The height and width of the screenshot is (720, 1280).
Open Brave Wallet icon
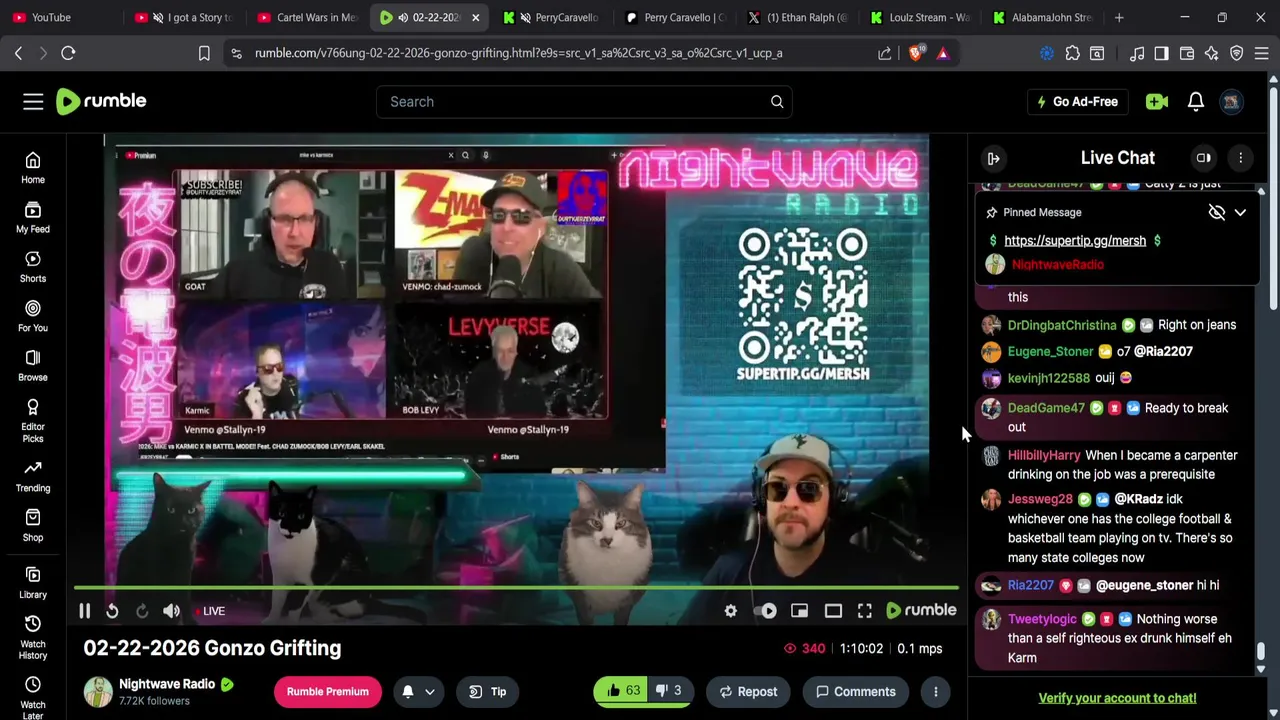click(1187, 53)
